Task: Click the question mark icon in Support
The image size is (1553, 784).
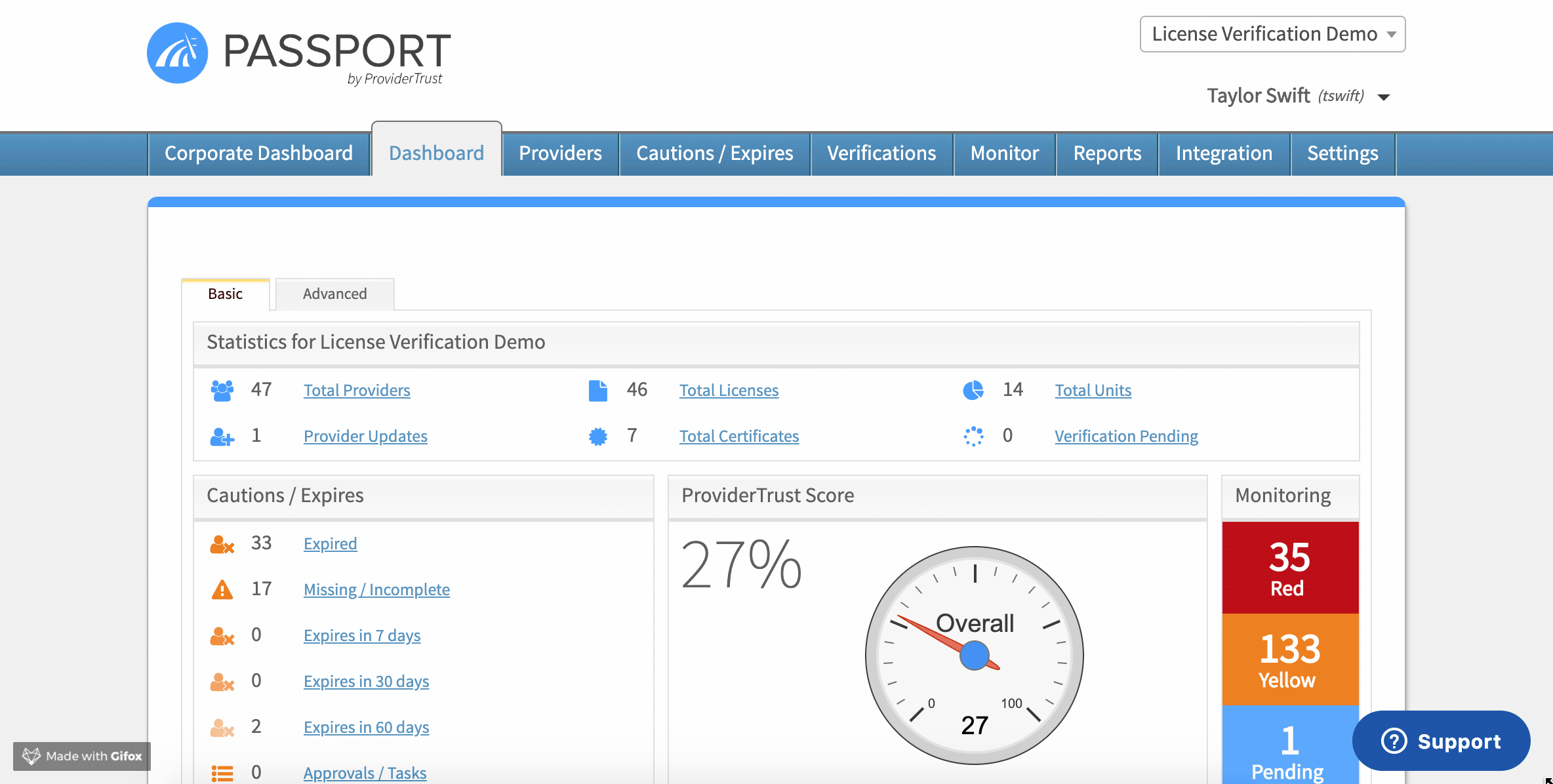Action: pos(1394,741)
